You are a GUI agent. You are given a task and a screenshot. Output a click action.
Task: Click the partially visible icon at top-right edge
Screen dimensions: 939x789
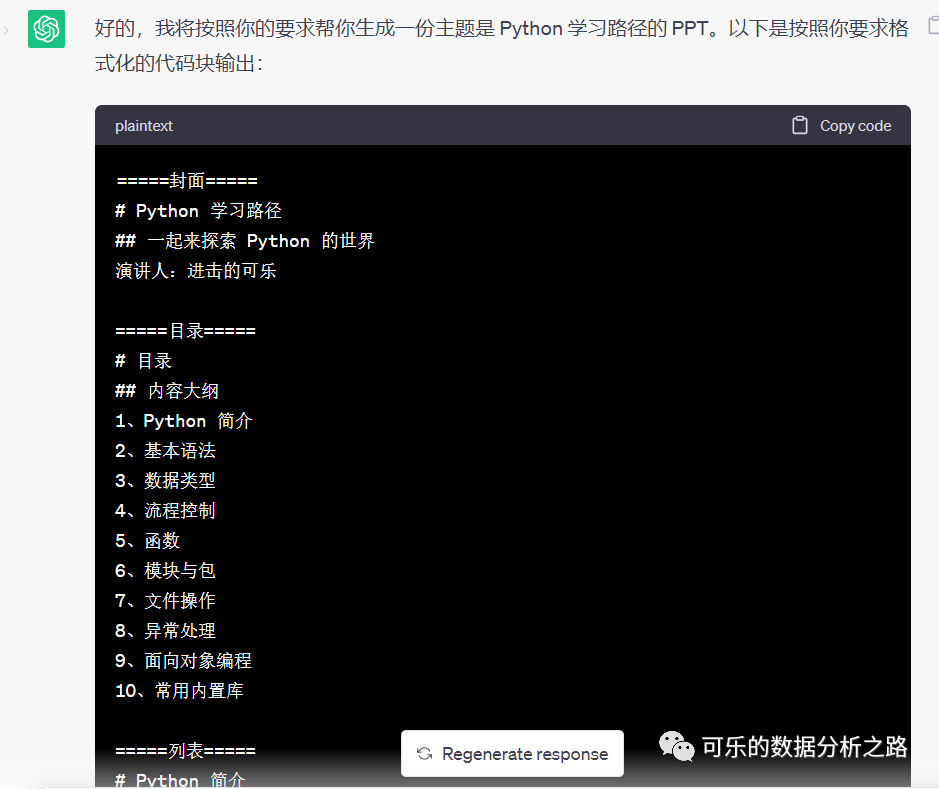[x=933, y=26]
